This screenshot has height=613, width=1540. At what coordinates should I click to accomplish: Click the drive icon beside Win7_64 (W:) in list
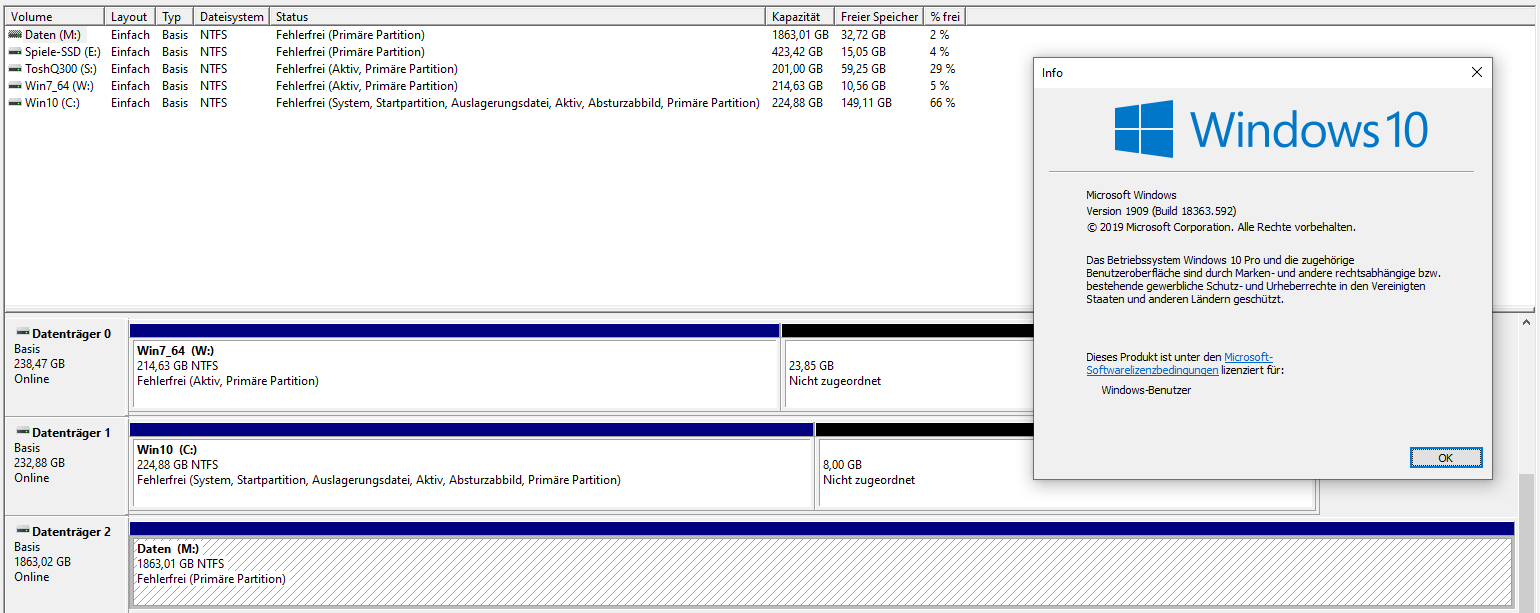(x=15, y=86)
